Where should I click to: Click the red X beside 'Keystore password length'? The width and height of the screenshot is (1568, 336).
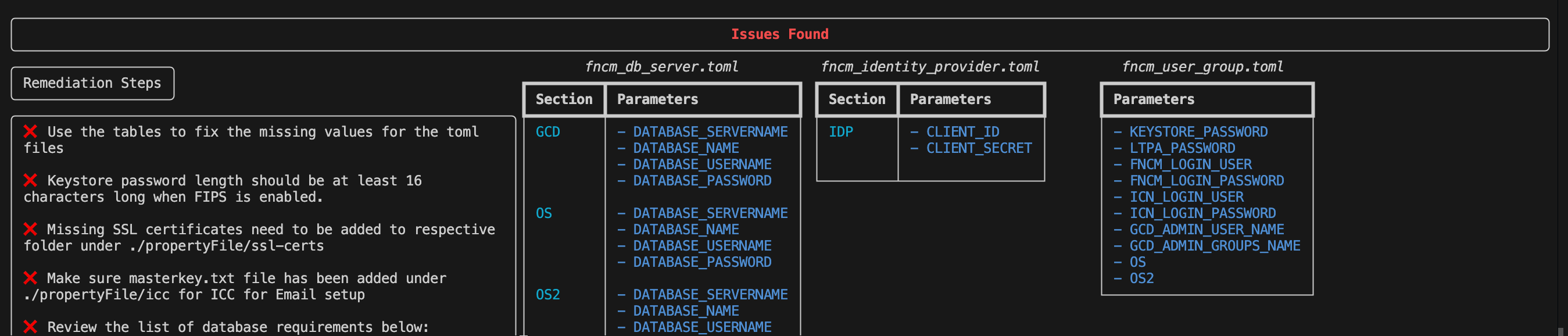click(30, 180)
